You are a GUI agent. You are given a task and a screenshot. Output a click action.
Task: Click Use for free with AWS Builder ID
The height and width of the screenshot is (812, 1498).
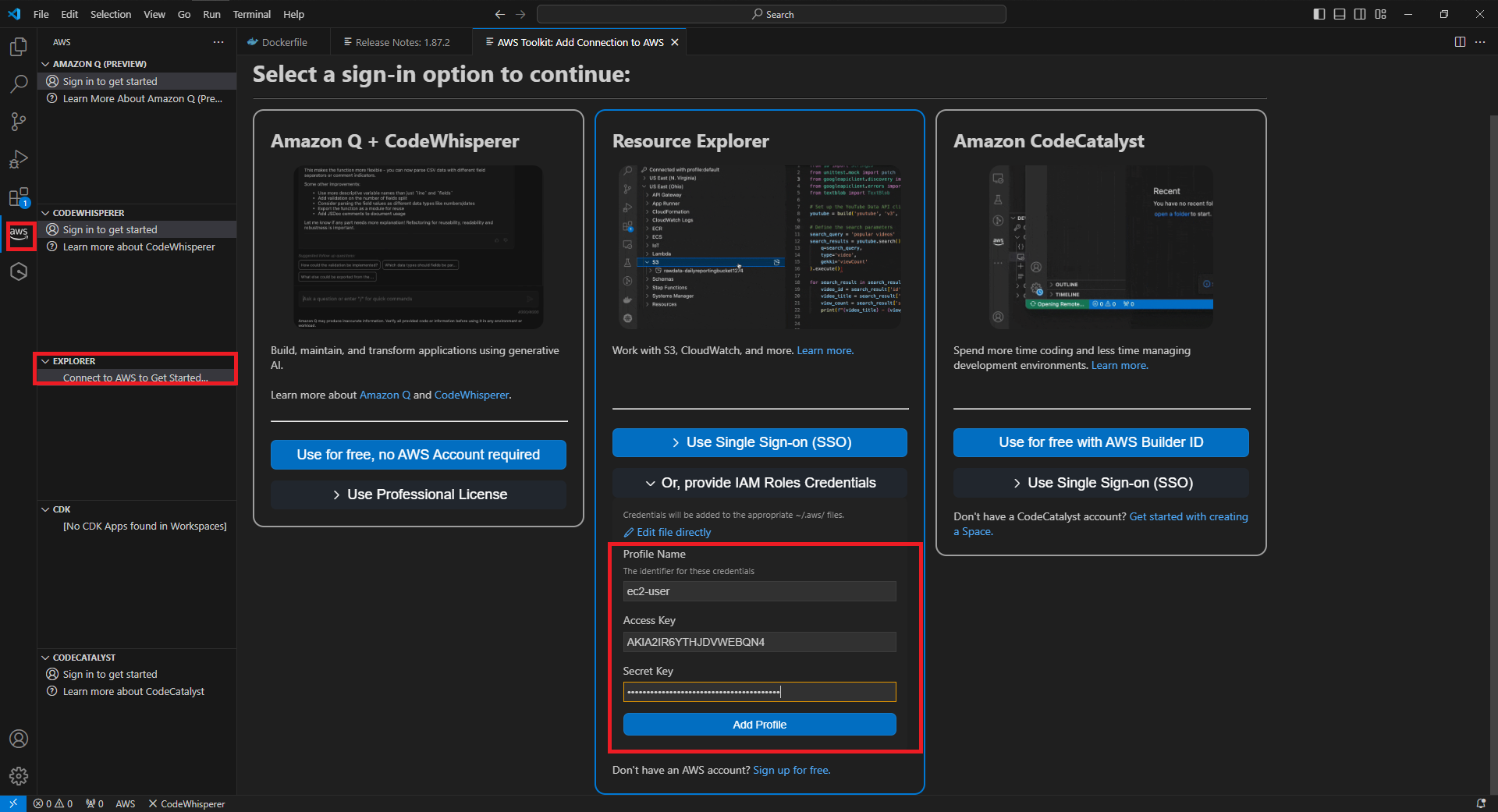point(1101,442)
